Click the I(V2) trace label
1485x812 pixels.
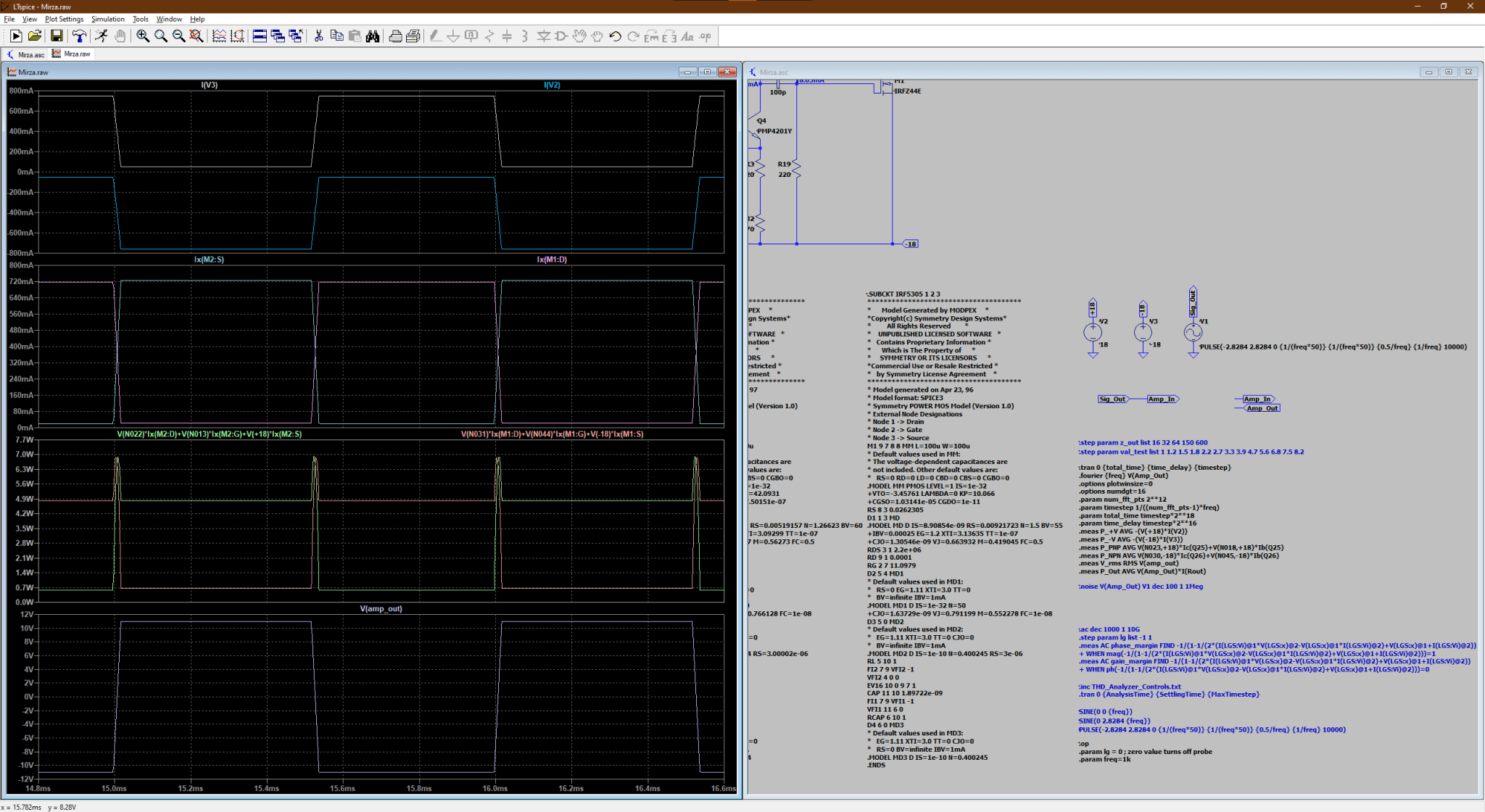click(x=552, y=85)
